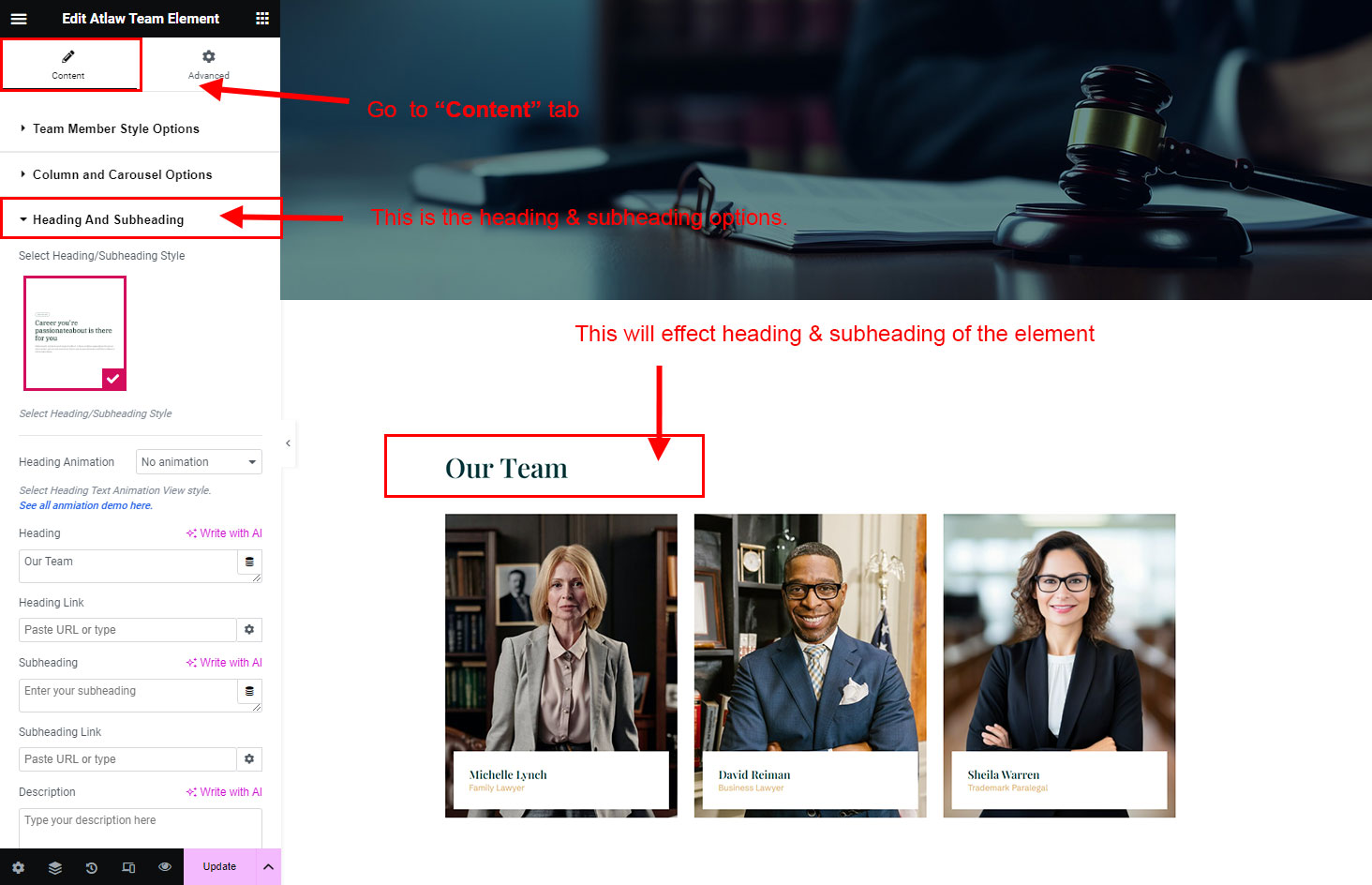1372x885 pixels.
Task: Open Heading Link options gear
Action: [x=249, y=630]
